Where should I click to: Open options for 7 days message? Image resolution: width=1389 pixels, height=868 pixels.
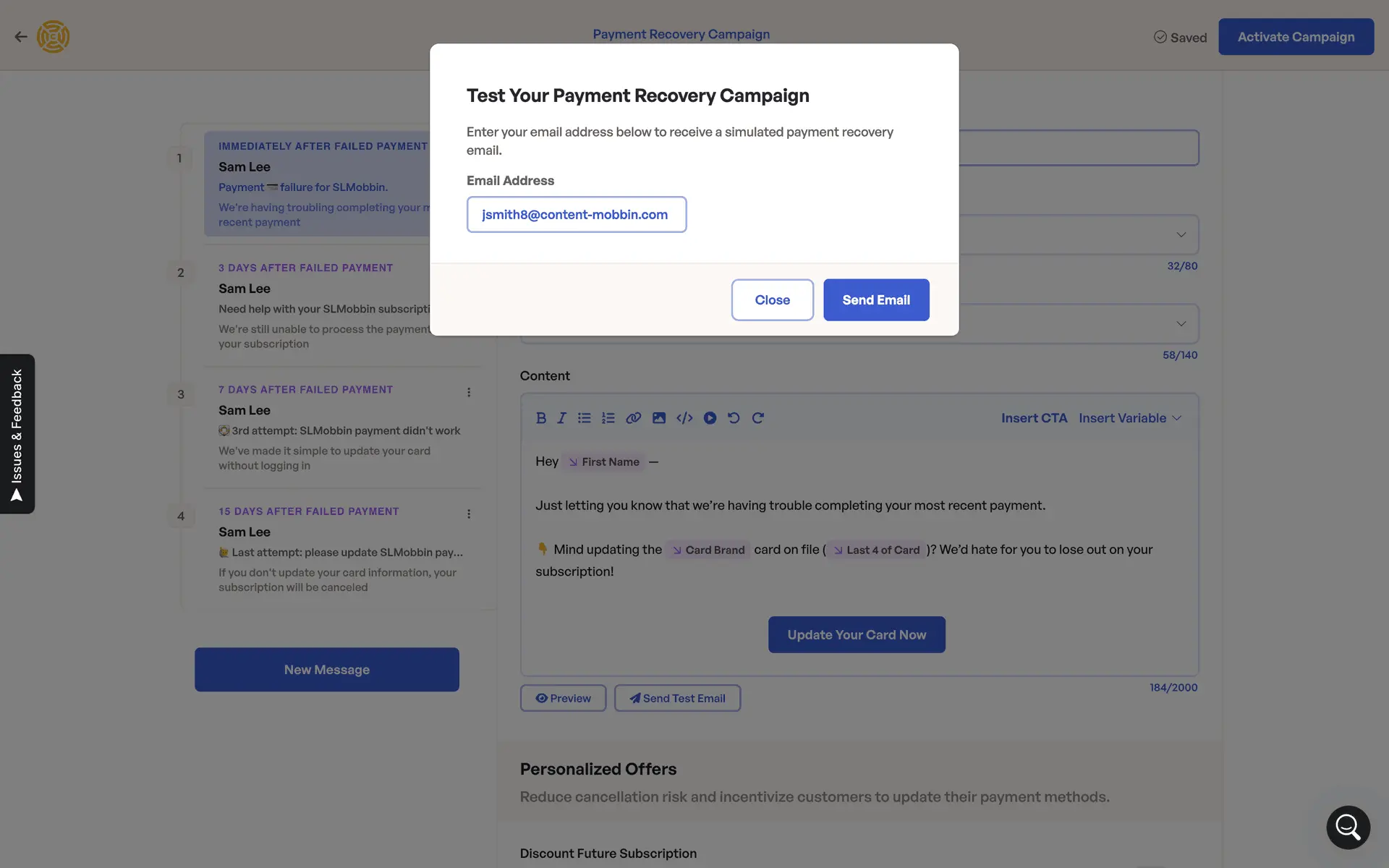[x=469, y=392]
